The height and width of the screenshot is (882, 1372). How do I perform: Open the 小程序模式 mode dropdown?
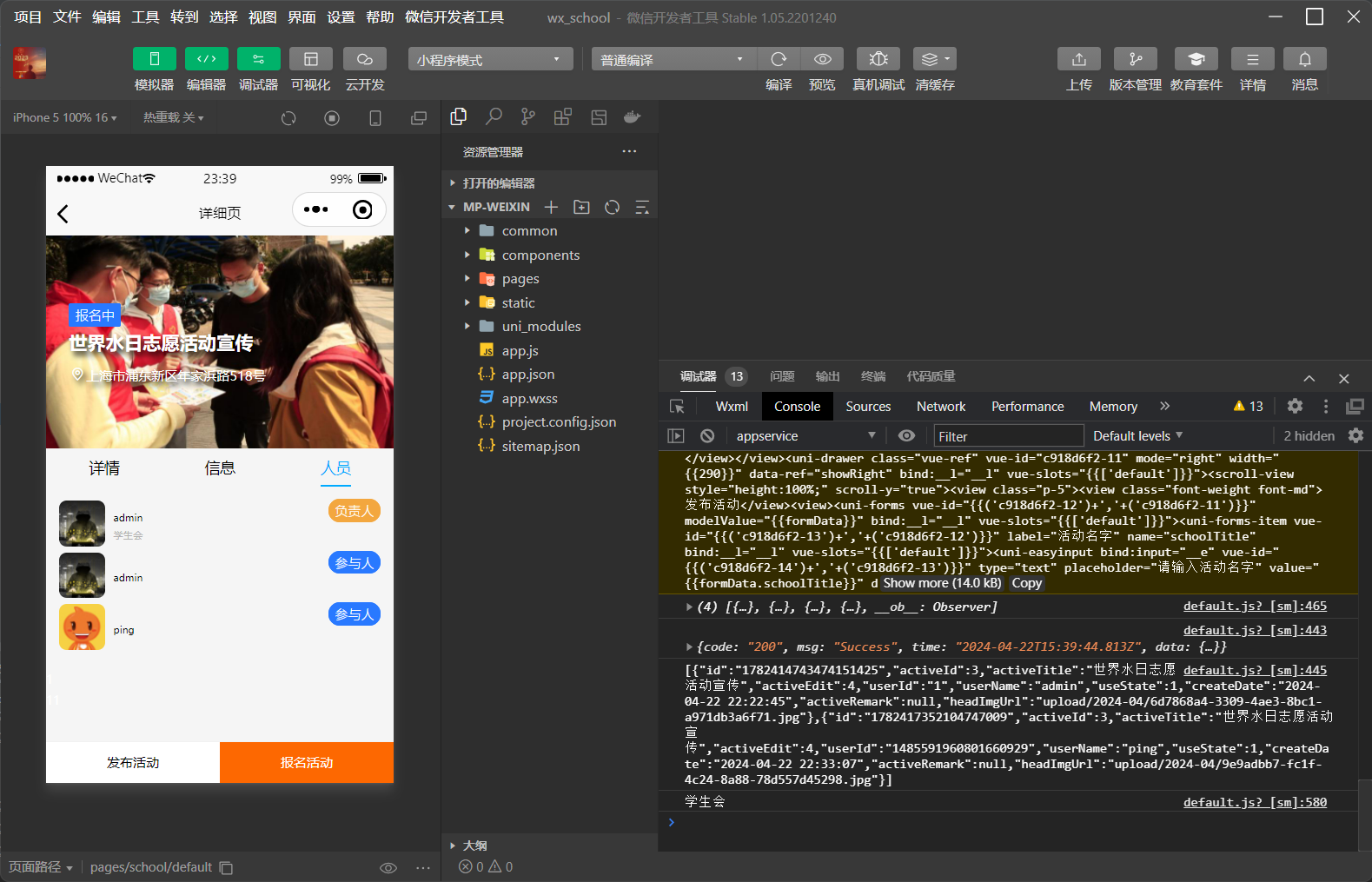point(490,59)
